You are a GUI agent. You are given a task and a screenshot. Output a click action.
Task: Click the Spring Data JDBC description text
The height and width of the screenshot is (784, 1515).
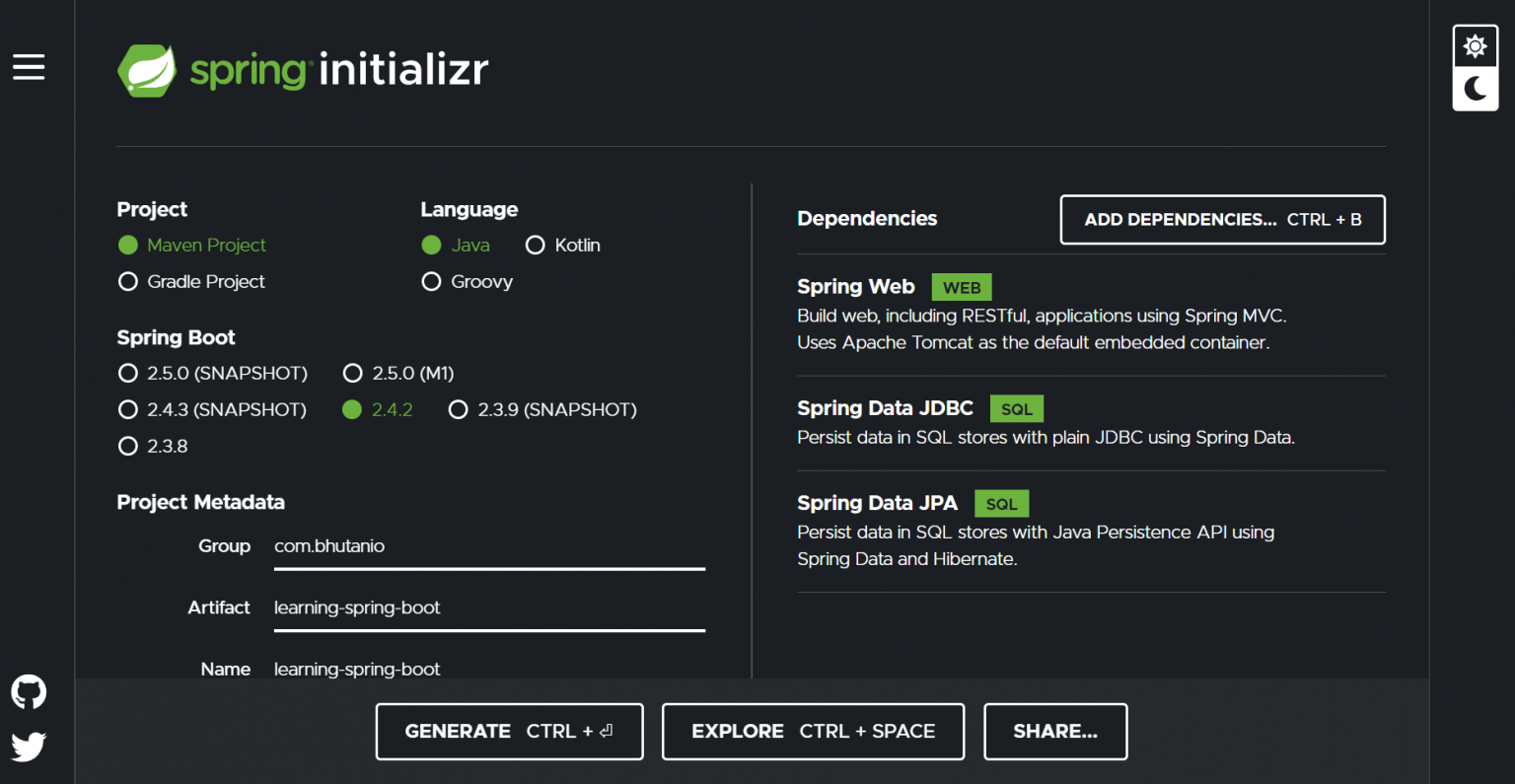(1046, 437)
